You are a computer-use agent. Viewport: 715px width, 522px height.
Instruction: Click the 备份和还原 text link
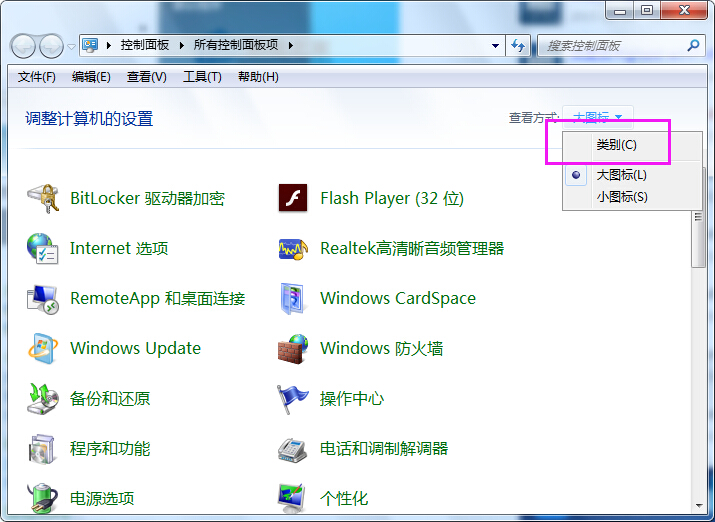[x=110, y=399]
